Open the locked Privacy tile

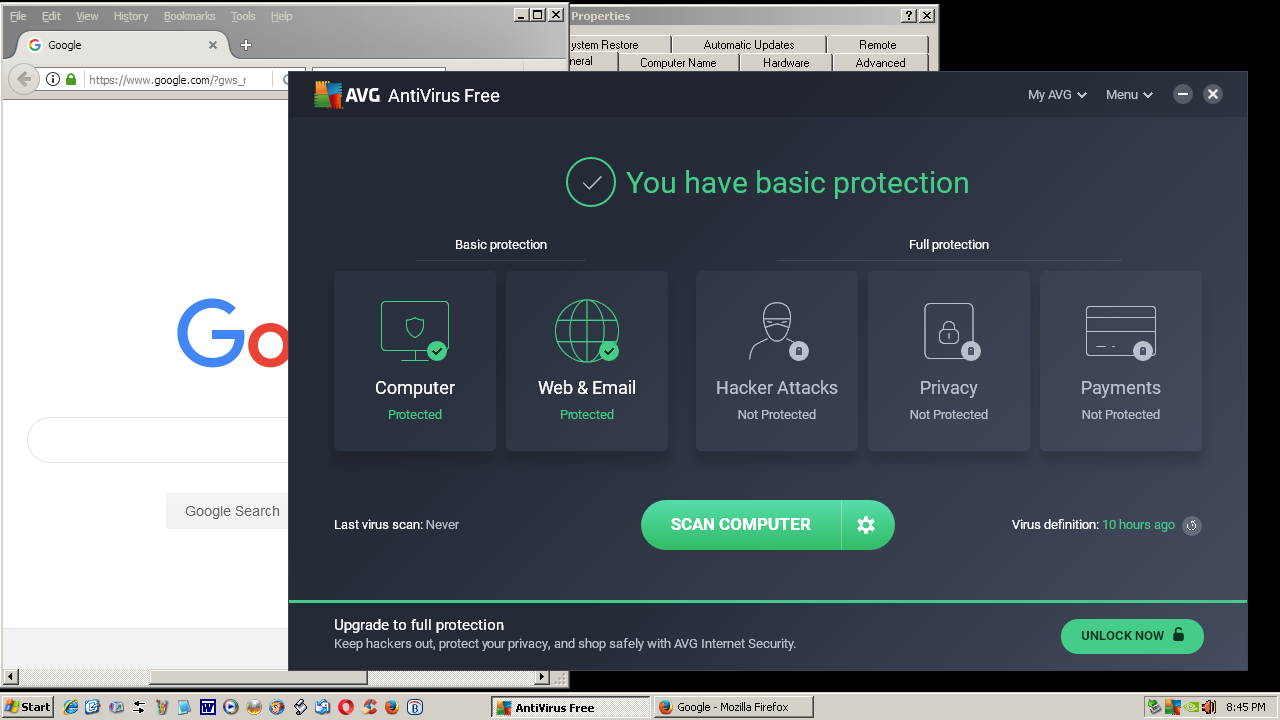click(949, 361)
